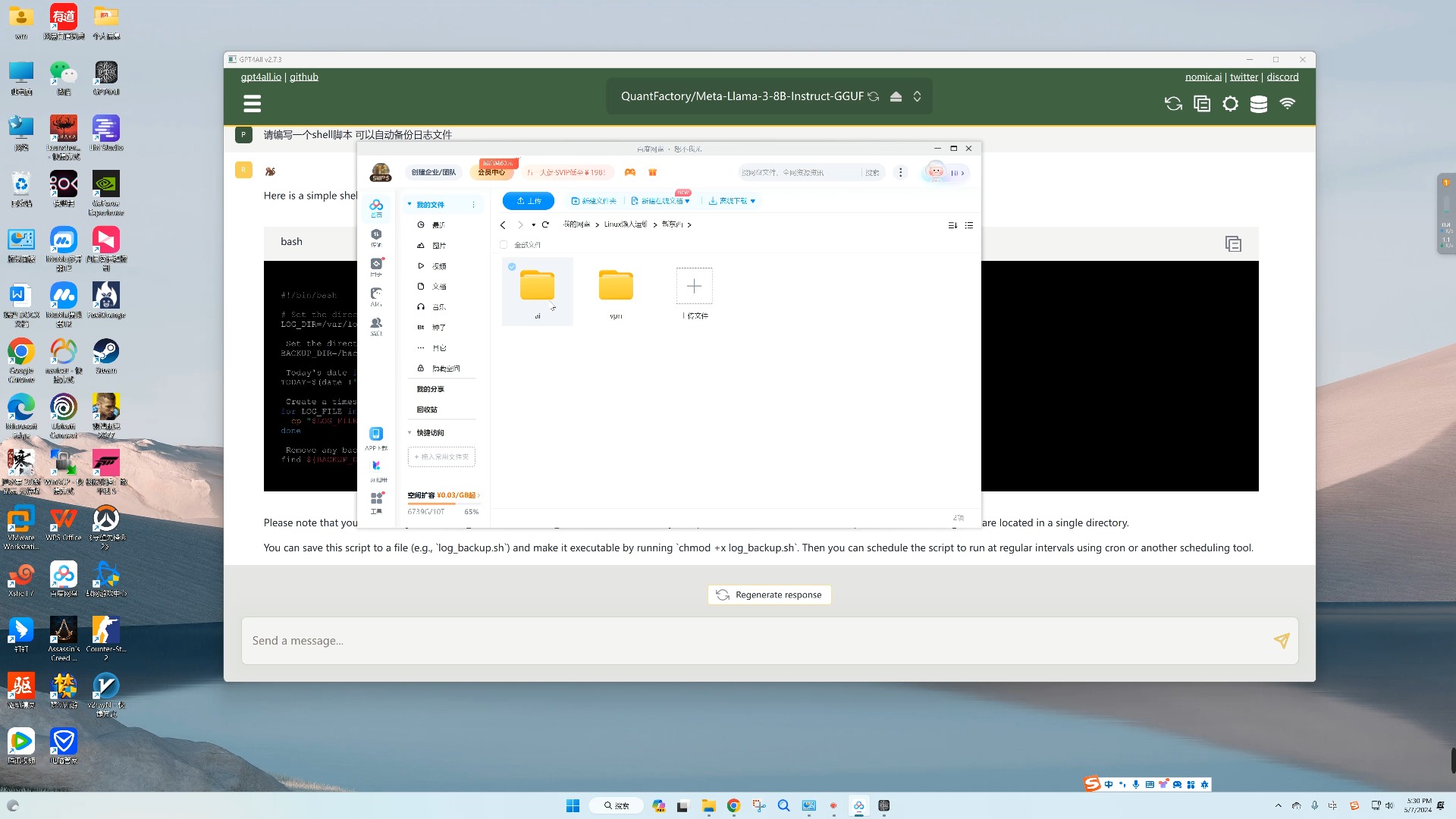Viewport: 1456px width, 819px height.
Task: Click the network wifi icon in GPT4All
Action: click(x=1288, y=103)
